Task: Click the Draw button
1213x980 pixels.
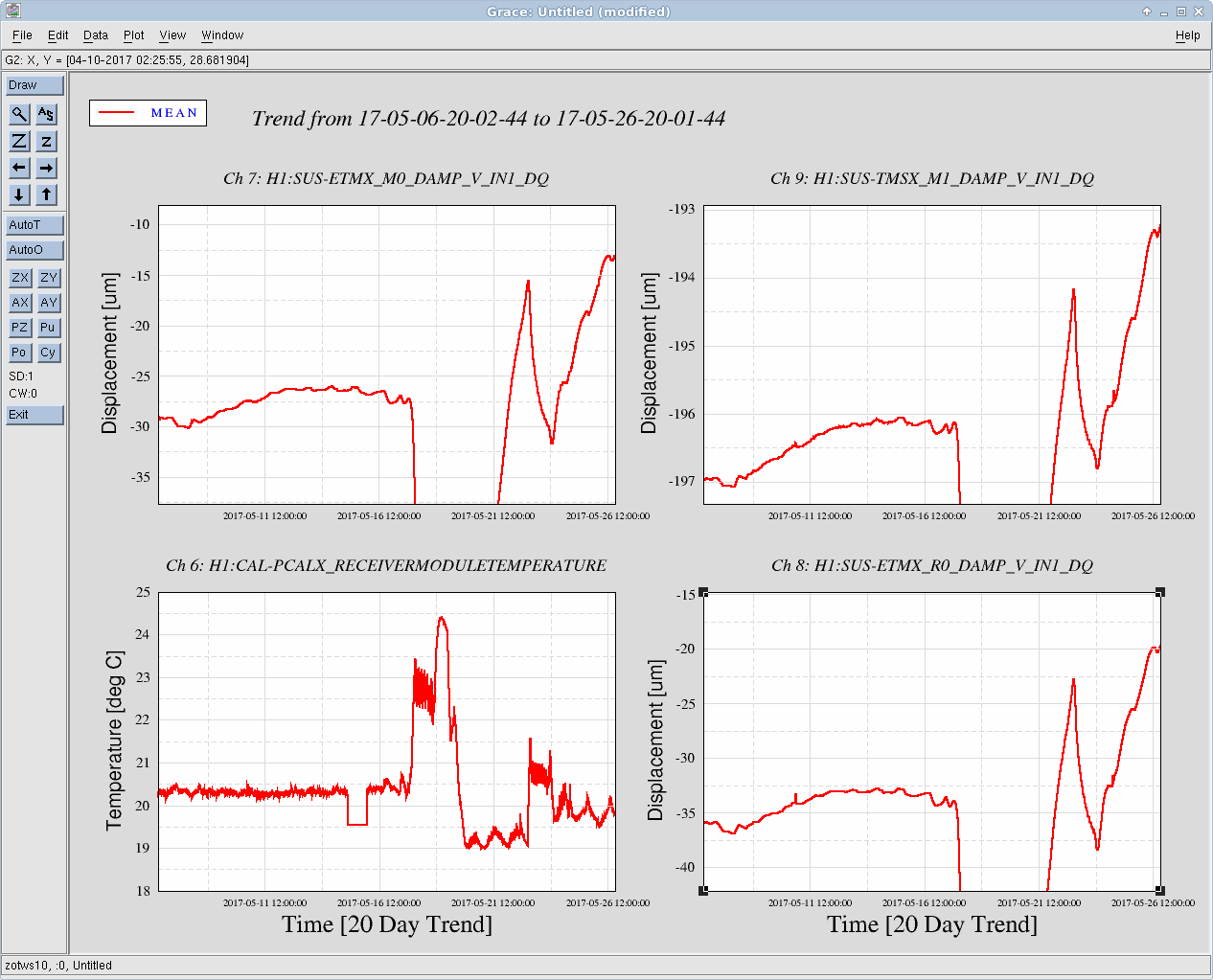Action: click(34, 85)
